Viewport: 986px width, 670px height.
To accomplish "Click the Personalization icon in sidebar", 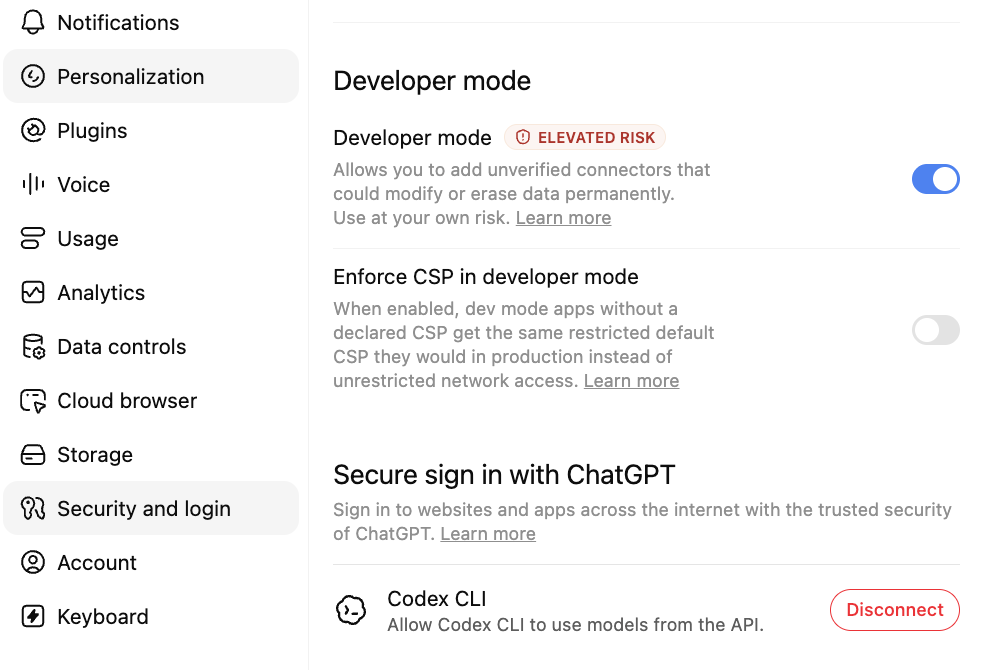I will (33, 77).
